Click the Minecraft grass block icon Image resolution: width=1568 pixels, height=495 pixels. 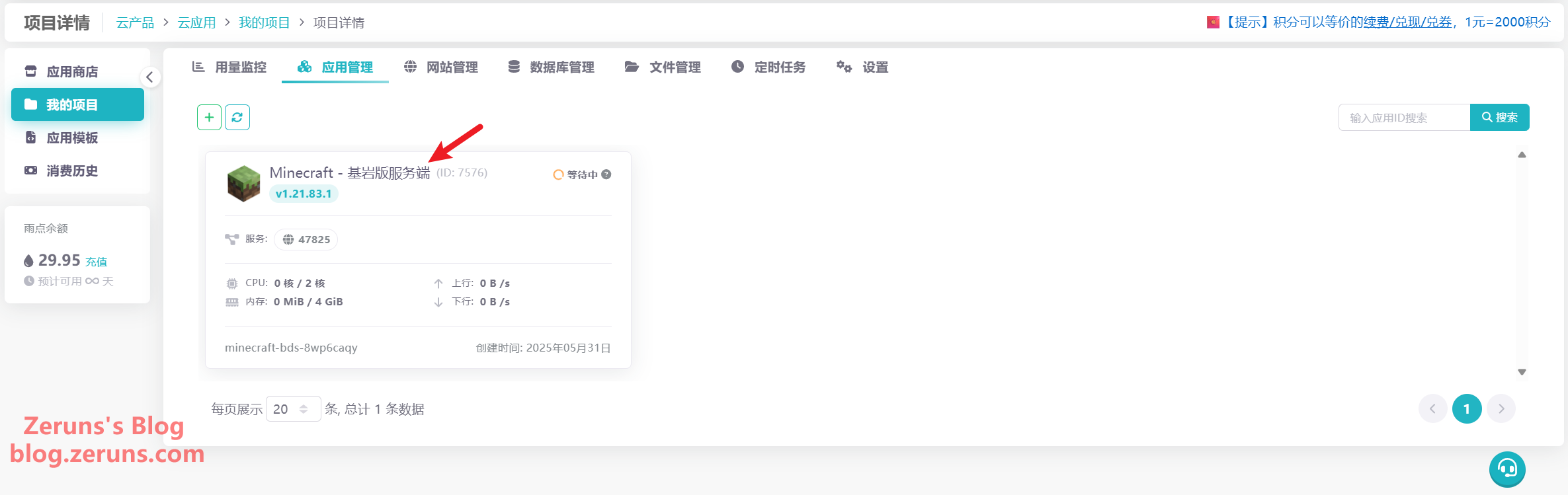tap(243, 183)
